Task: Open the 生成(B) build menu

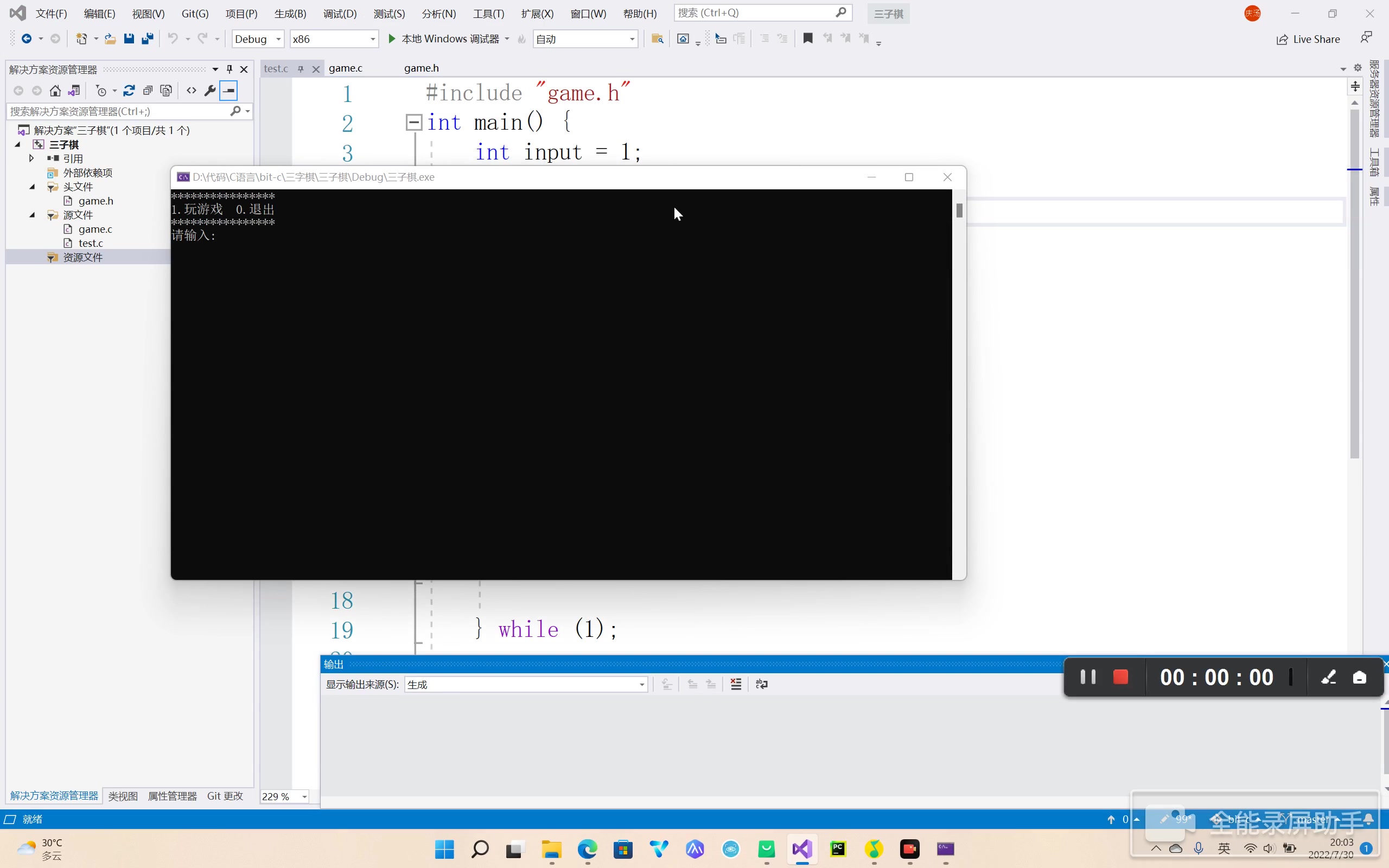Action: [x=290, y=14]
